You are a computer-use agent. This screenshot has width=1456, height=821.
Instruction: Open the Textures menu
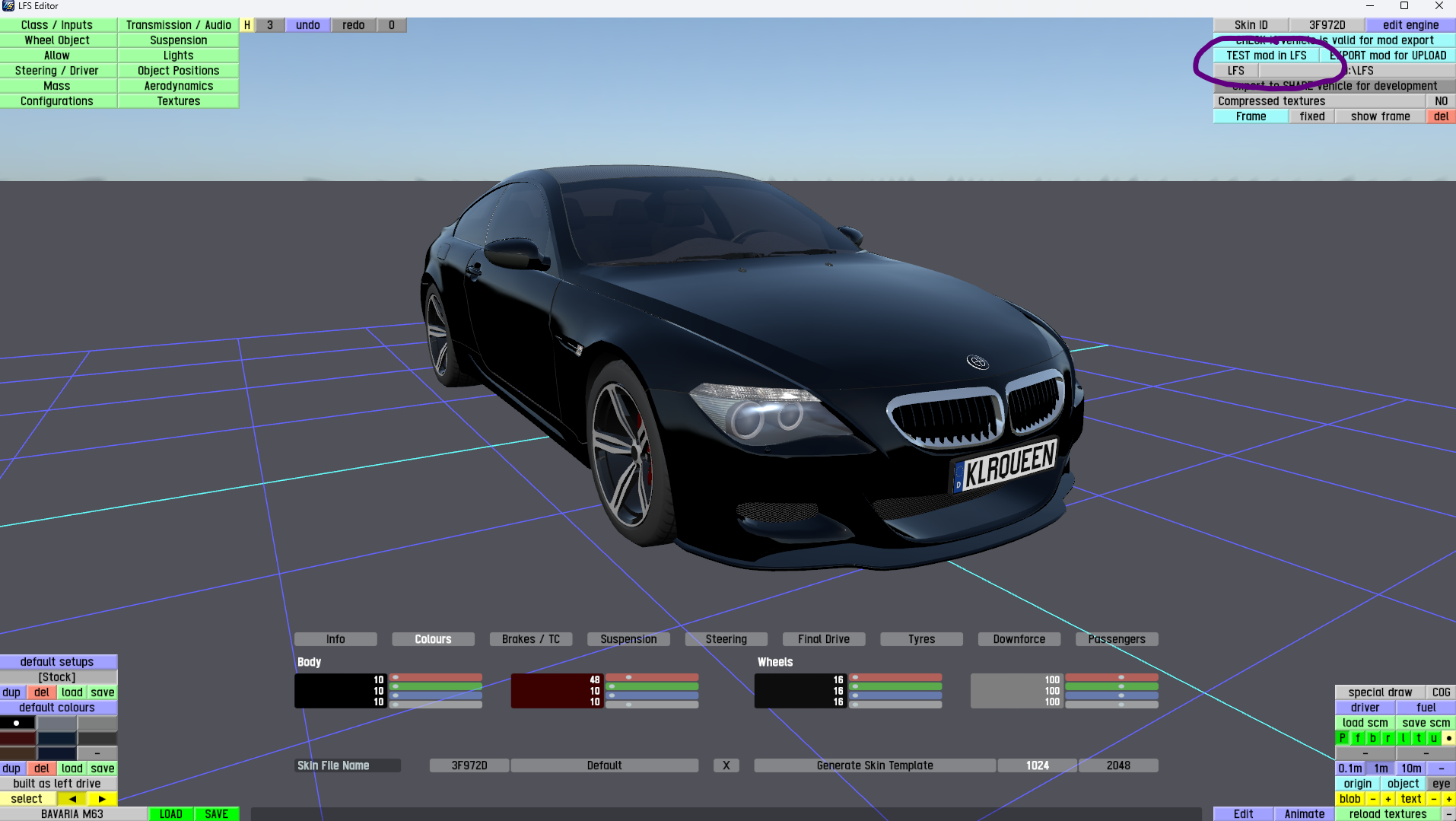pyautogui.click(x=179, y=101)
